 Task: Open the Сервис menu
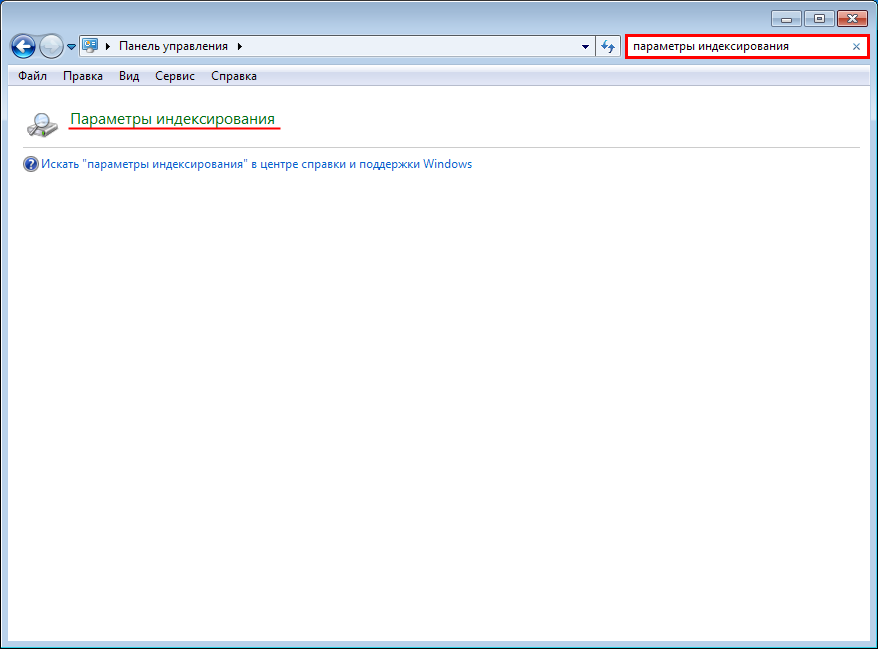tap(175, 76)
